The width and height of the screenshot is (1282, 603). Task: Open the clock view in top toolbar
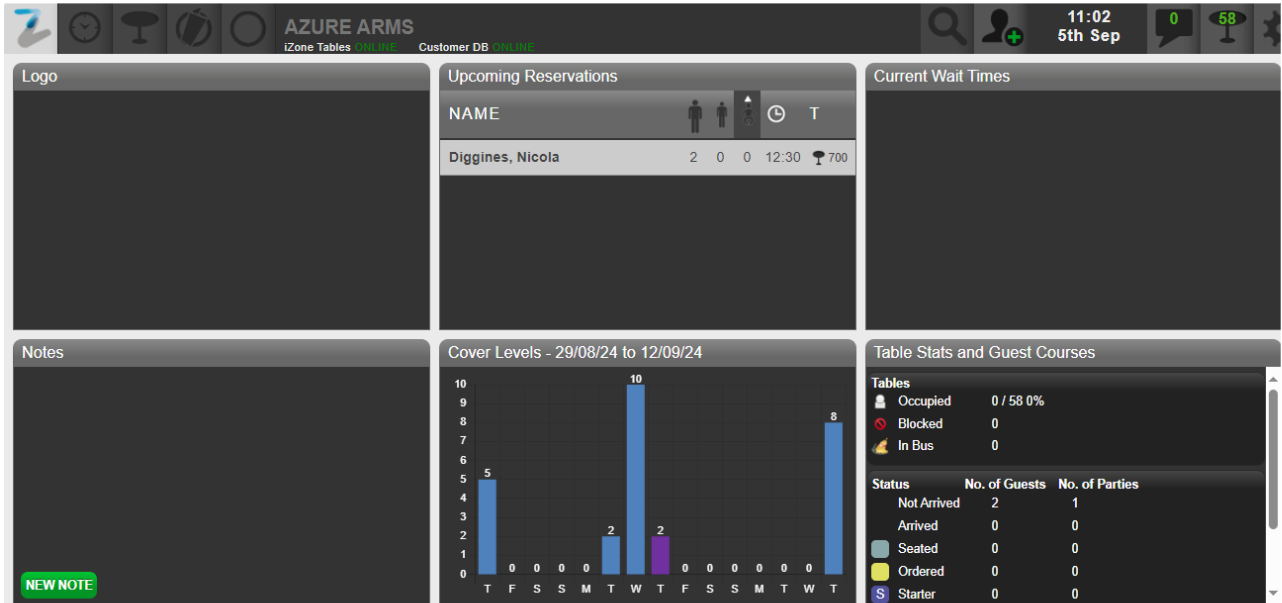pos(85,28)
